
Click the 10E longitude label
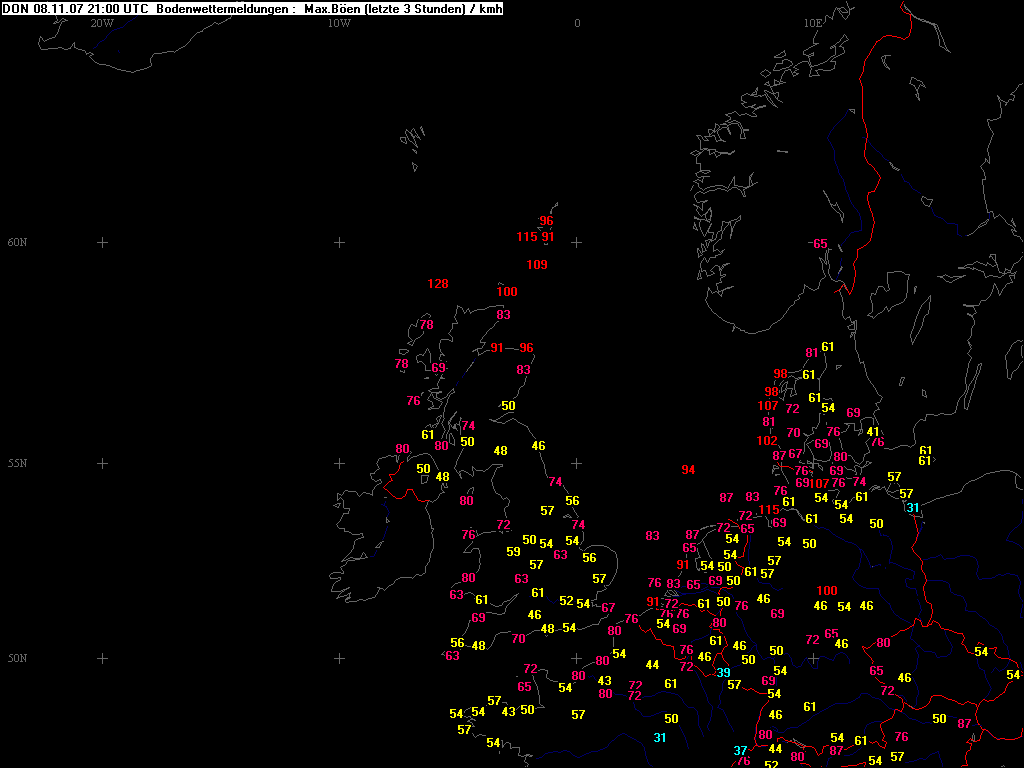coord(813,23)
